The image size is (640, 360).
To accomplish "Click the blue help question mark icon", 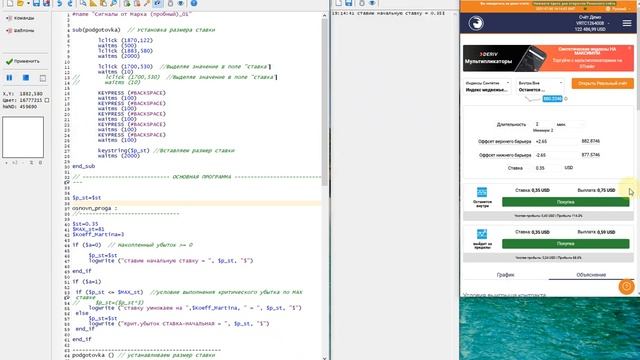I will click(194, 3).
